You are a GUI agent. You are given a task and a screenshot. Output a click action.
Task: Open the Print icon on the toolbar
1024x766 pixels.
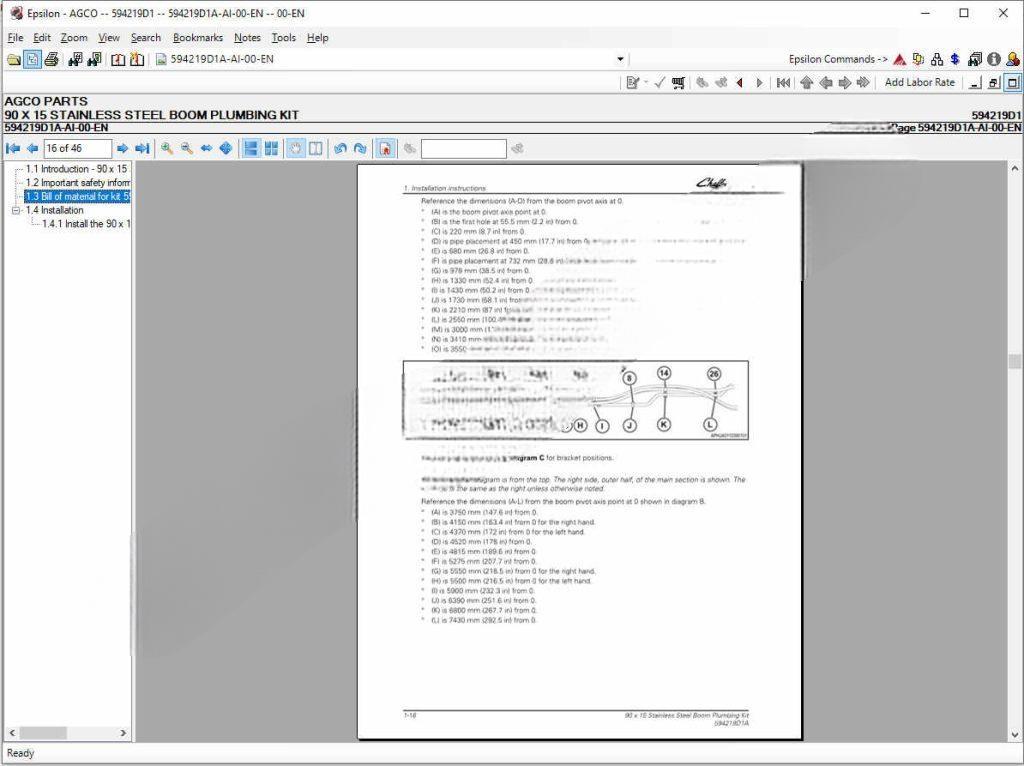coord(51,59)
